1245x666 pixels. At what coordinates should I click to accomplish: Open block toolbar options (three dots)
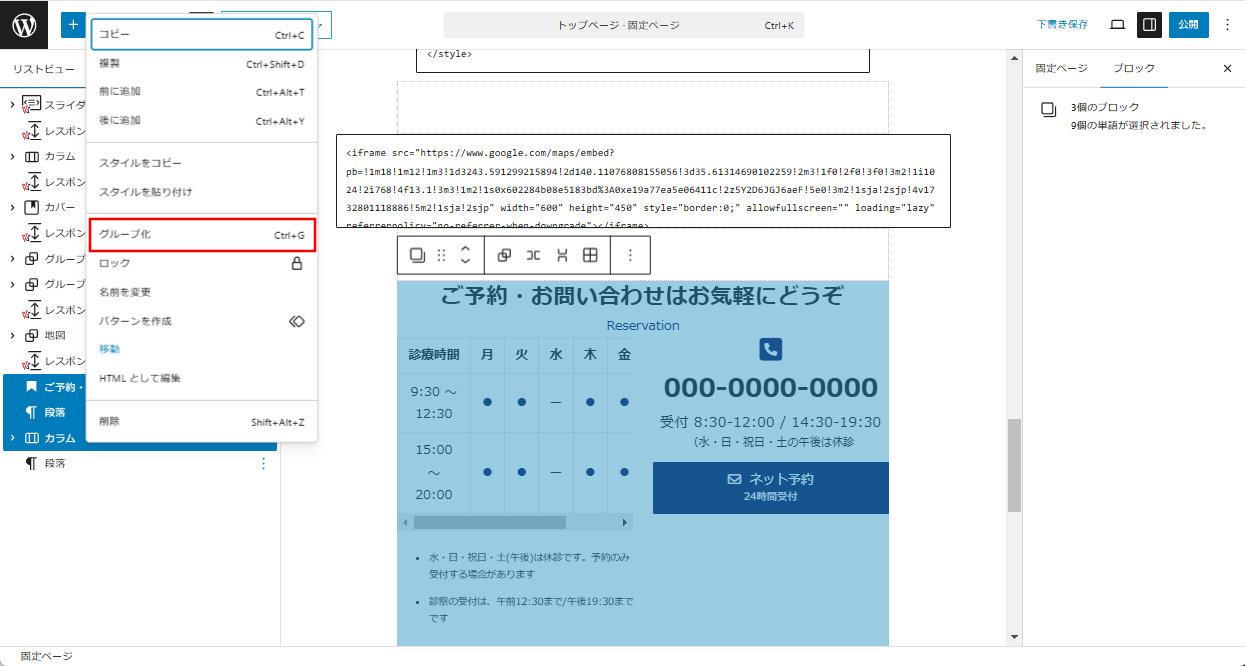[x=630, y=255]
